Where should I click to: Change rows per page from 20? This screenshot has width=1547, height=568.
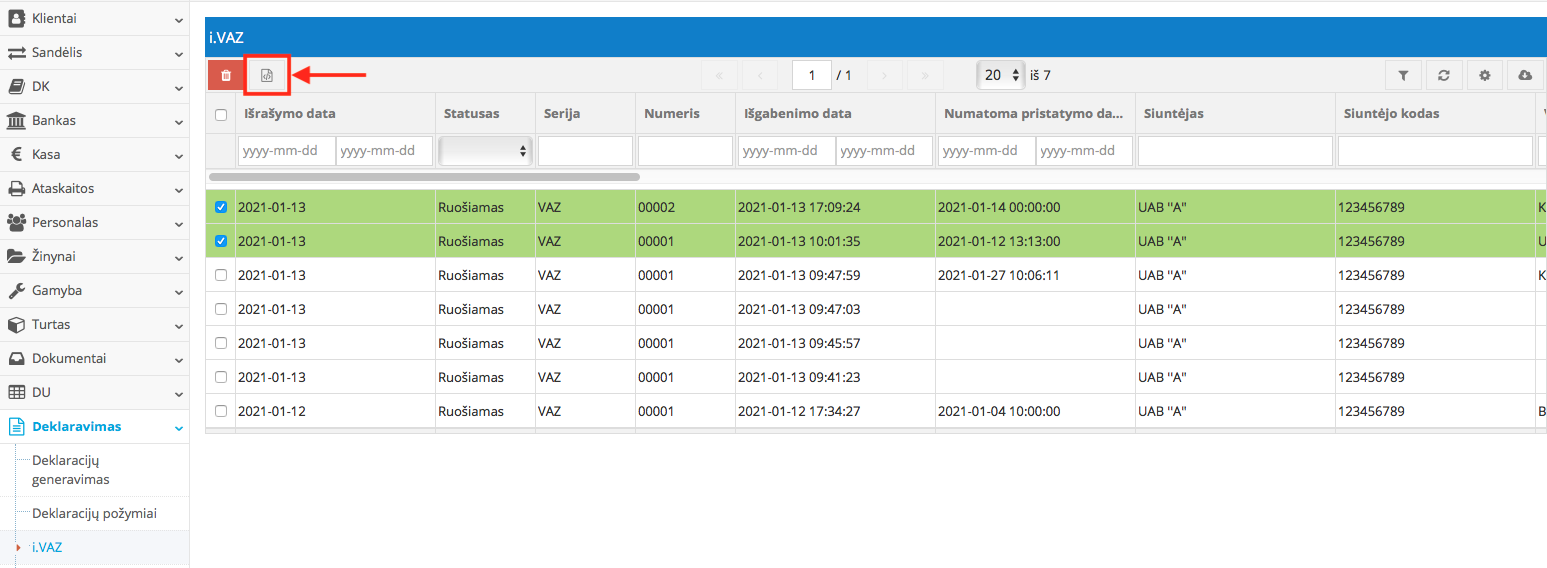[1001, 75]
